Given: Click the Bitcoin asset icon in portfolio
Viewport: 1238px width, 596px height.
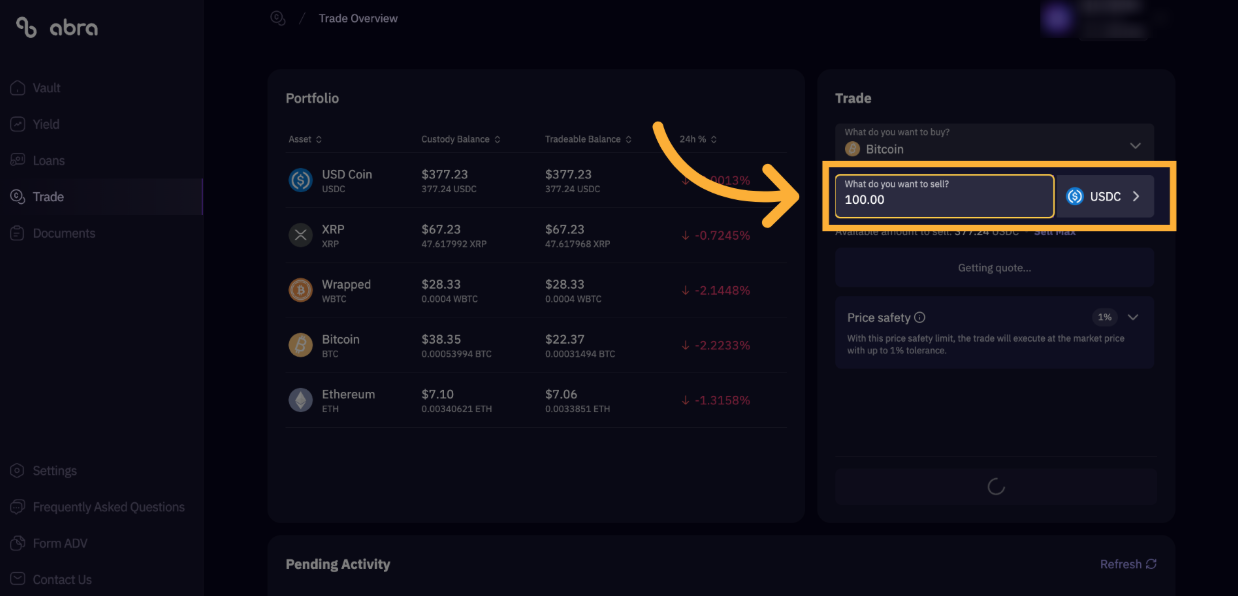Looking at the screenshot, I should pyautogui.click(x=300, y=345).
